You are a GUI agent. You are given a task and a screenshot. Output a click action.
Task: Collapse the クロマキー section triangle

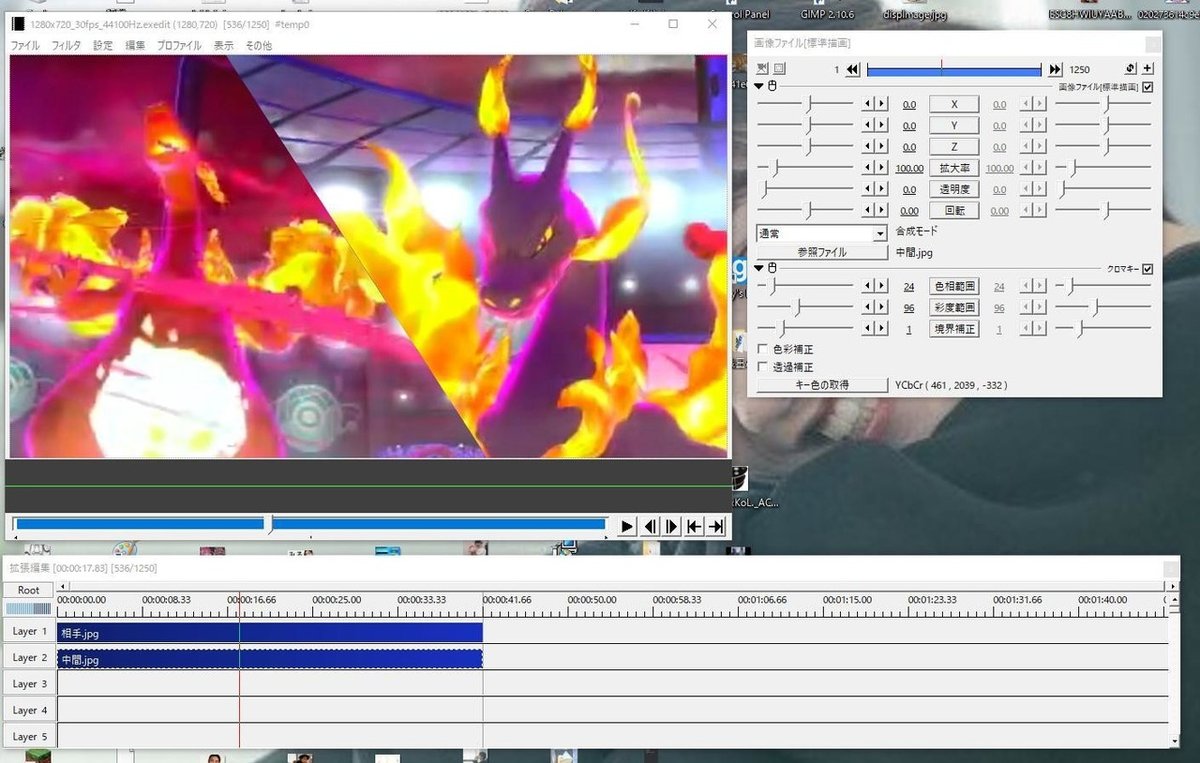(760, 268)
